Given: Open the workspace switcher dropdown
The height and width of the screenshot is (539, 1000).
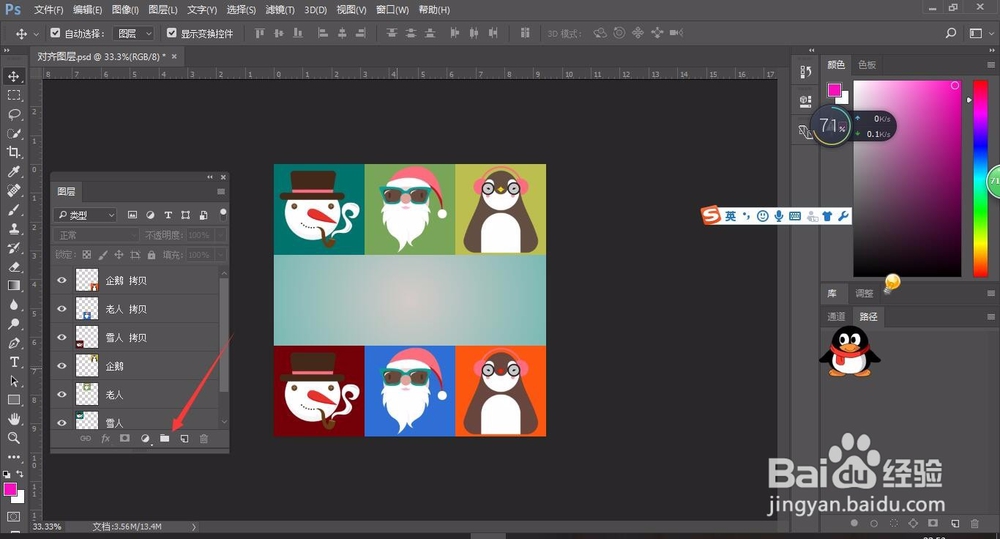Looking at the screenshot, I should (x=980, y=33).
